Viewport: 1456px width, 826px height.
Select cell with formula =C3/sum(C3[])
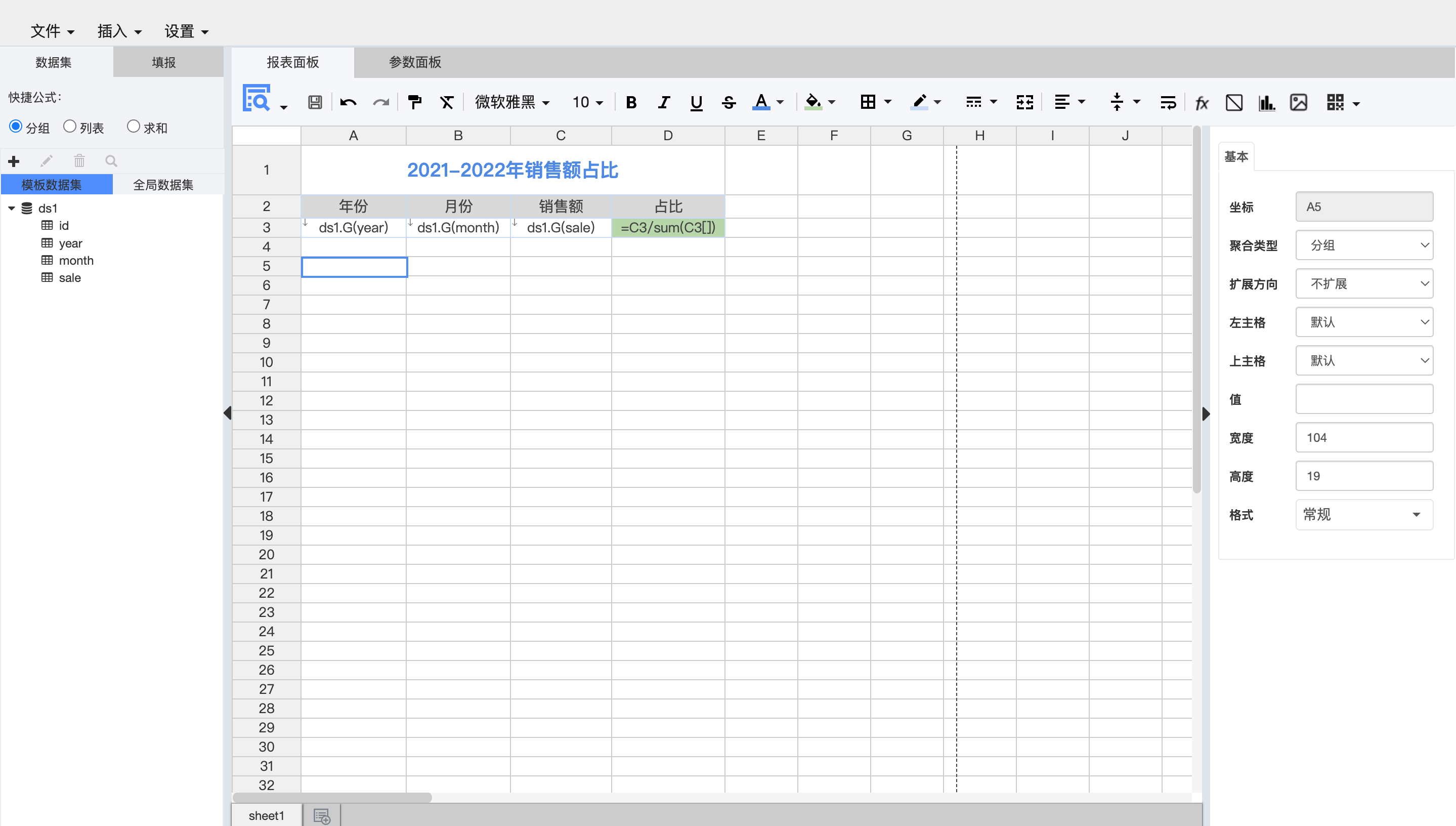click(668, 227)
